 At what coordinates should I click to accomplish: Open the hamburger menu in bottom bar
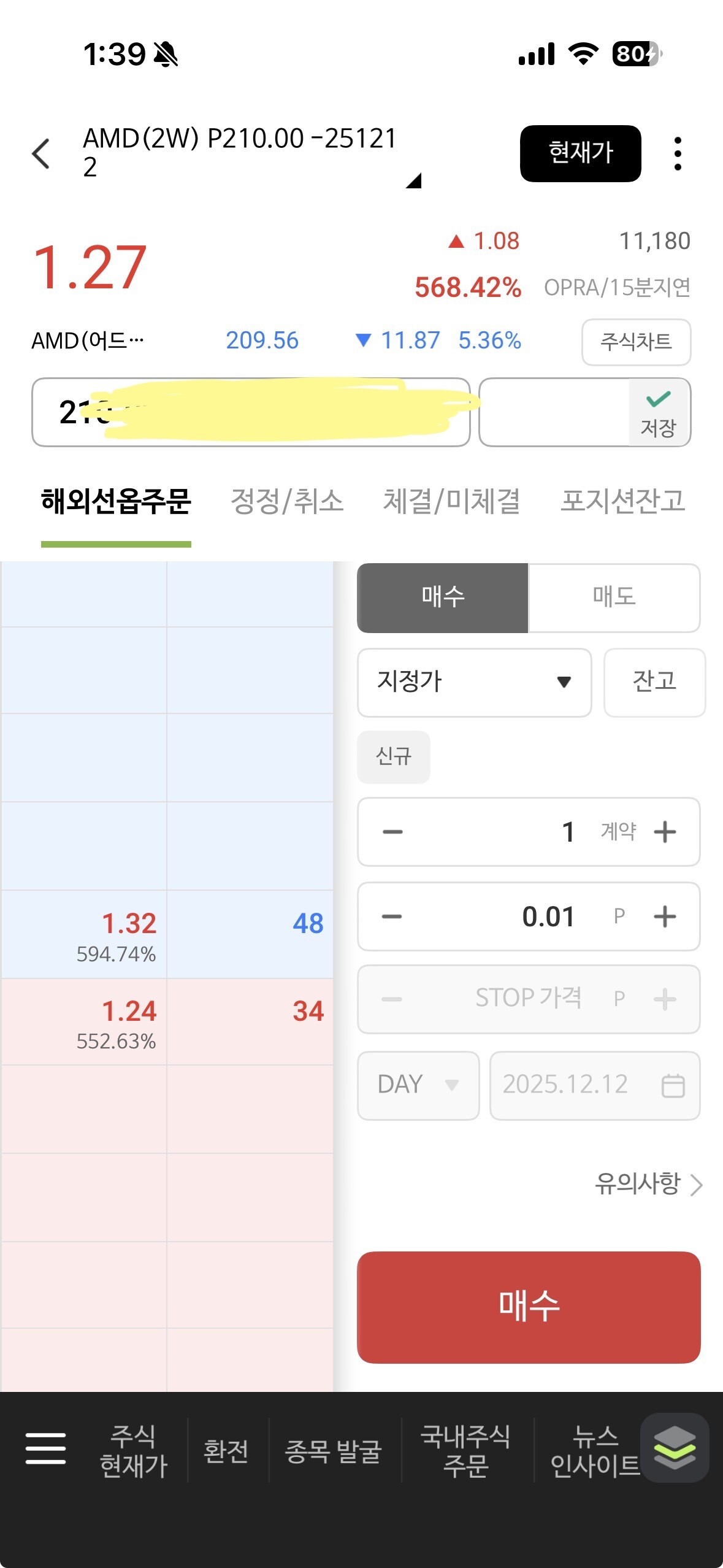(x=45, y=1448)
